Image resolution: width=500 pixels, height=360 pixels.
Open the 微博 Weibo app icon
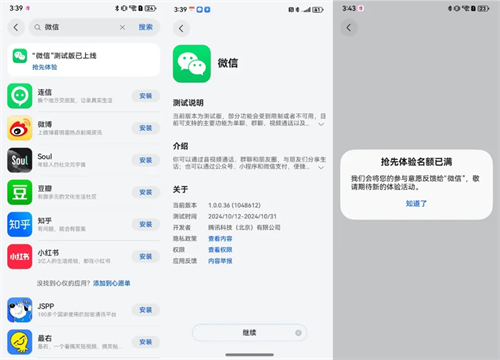(x=20, y=128)
